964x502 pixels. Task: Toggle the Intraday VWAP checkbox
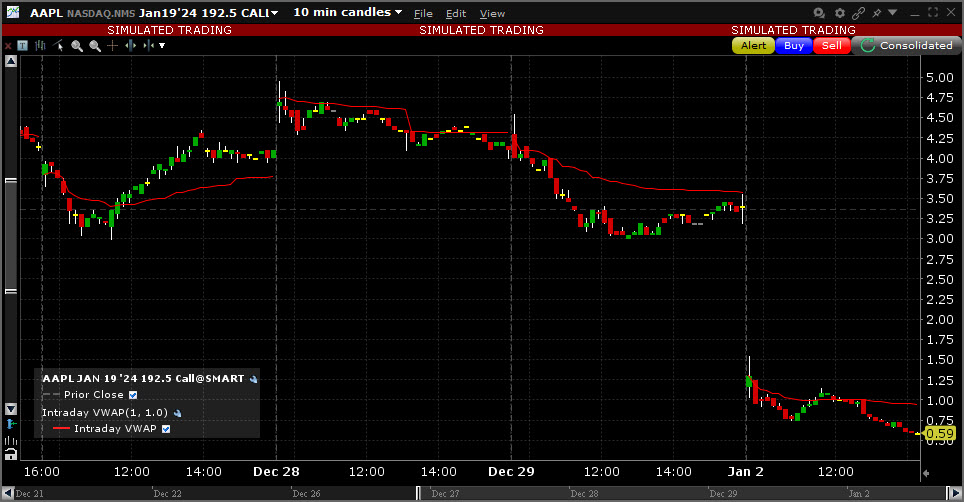[166, 429]
